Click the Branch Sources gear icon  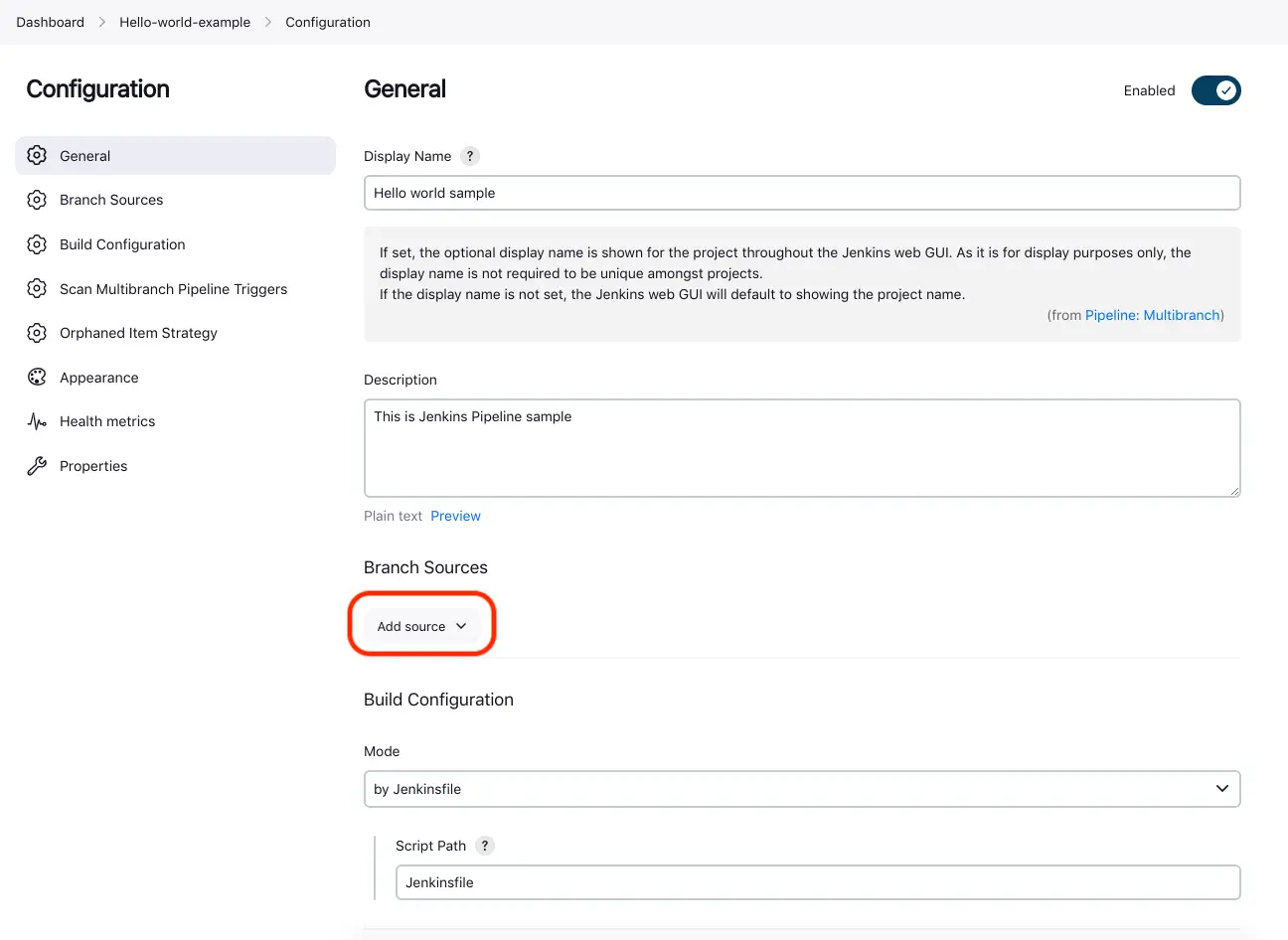[37, 200]
